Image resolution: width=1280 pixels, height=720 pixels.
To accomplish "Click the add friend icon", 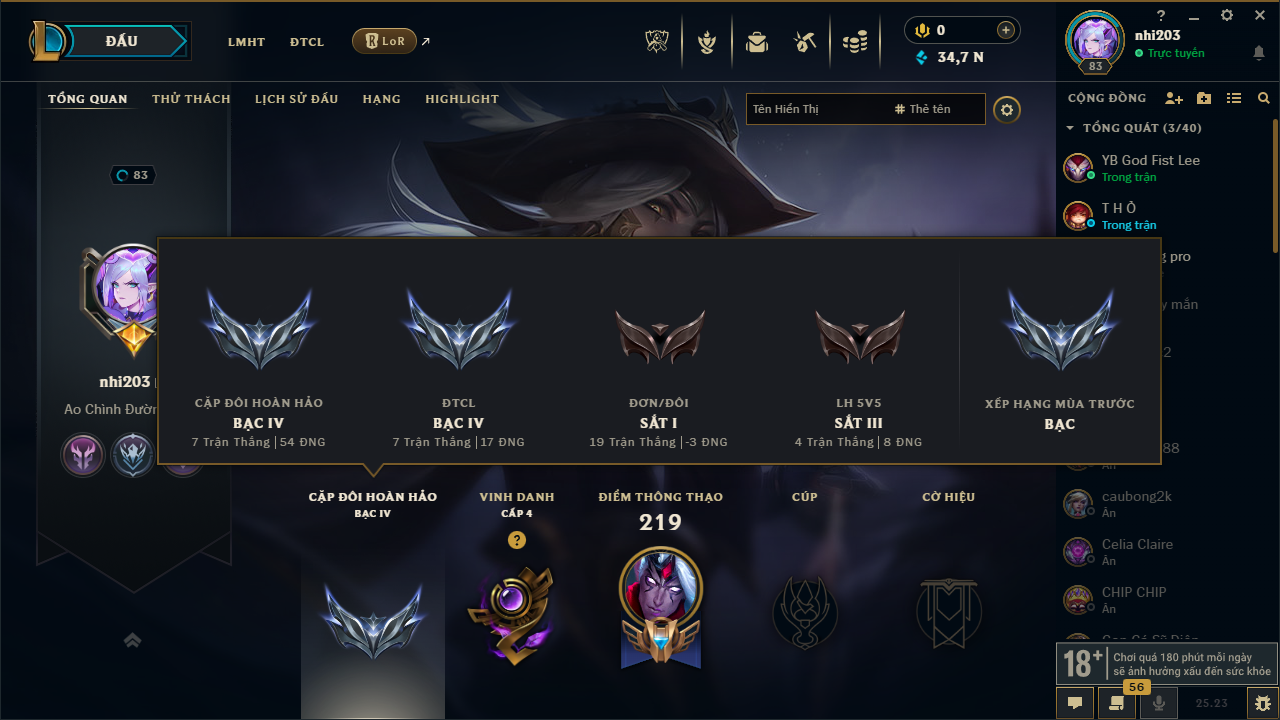I will click(1174, 98).
